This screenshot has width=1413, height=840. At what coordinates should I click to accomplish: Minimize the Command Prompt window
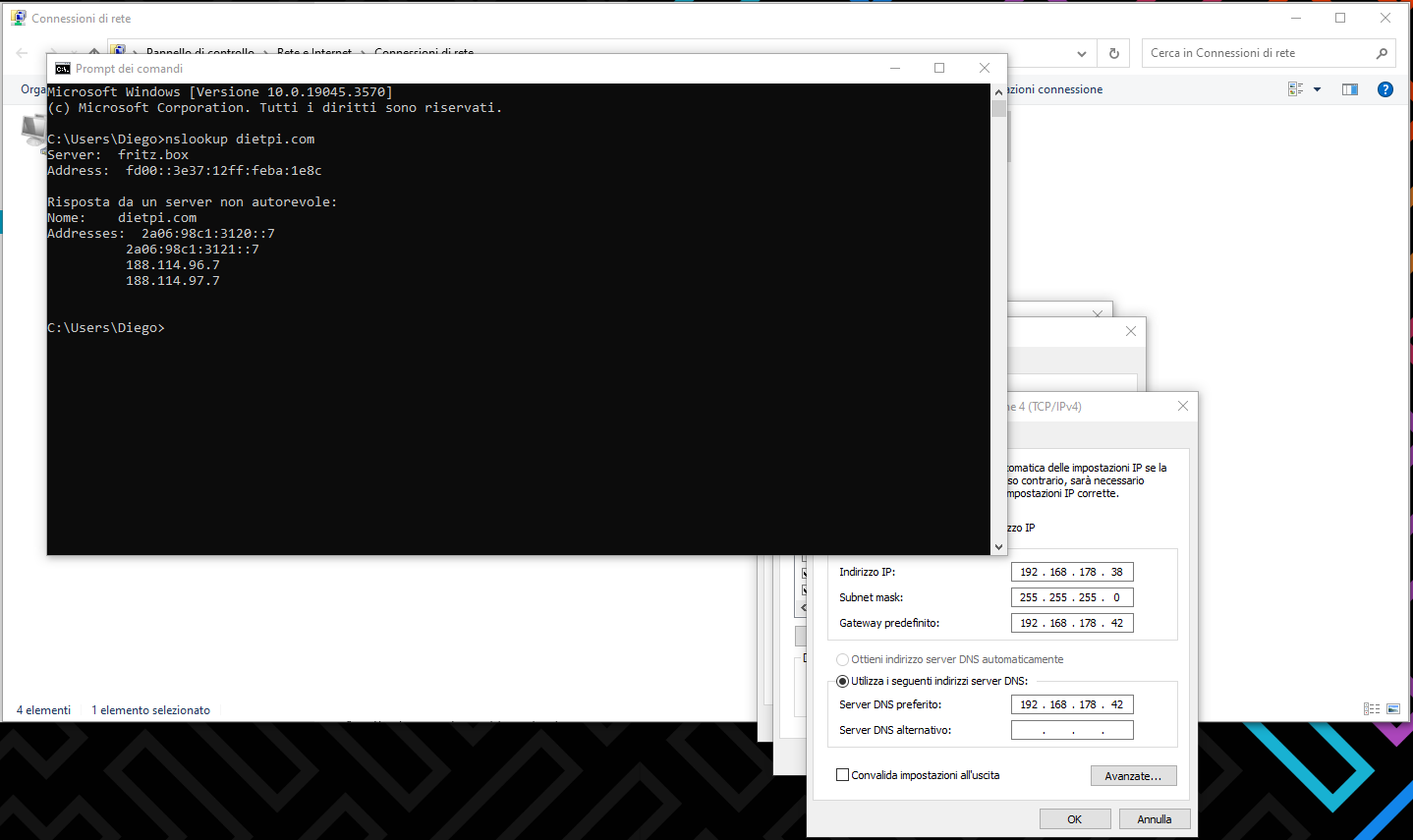coord(895,68)
